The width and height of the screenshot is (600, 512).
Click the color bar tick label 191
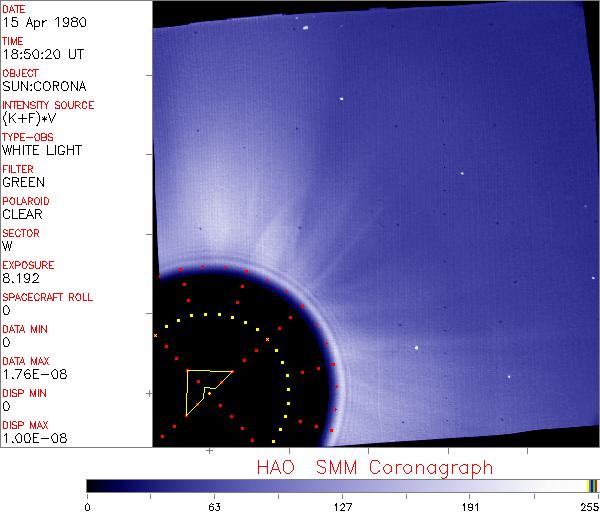pyautogui.click(x=470, y=507)
